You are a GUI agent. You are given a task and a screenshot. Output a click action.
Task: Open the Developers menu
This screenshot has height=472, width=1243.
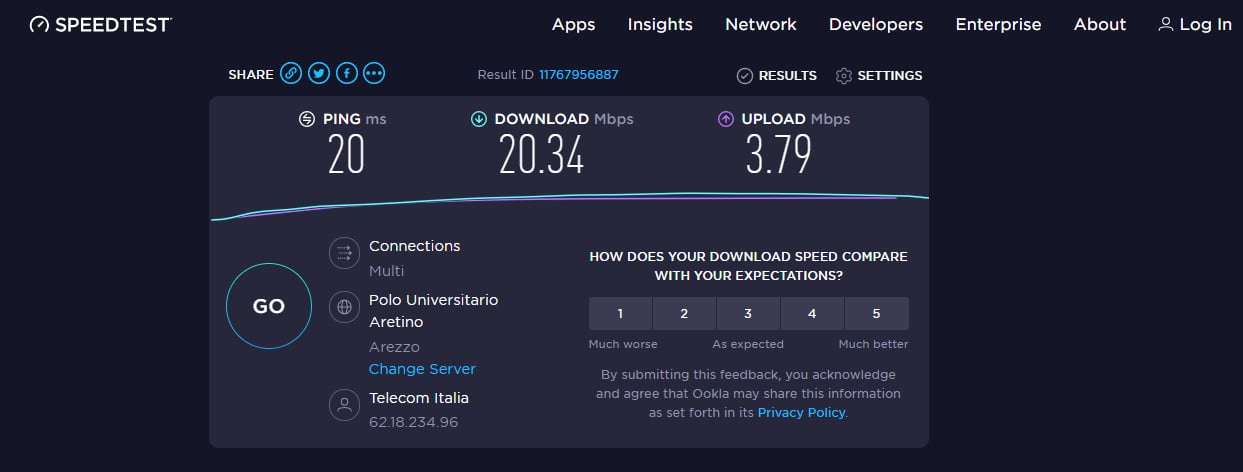coord(876,25)
